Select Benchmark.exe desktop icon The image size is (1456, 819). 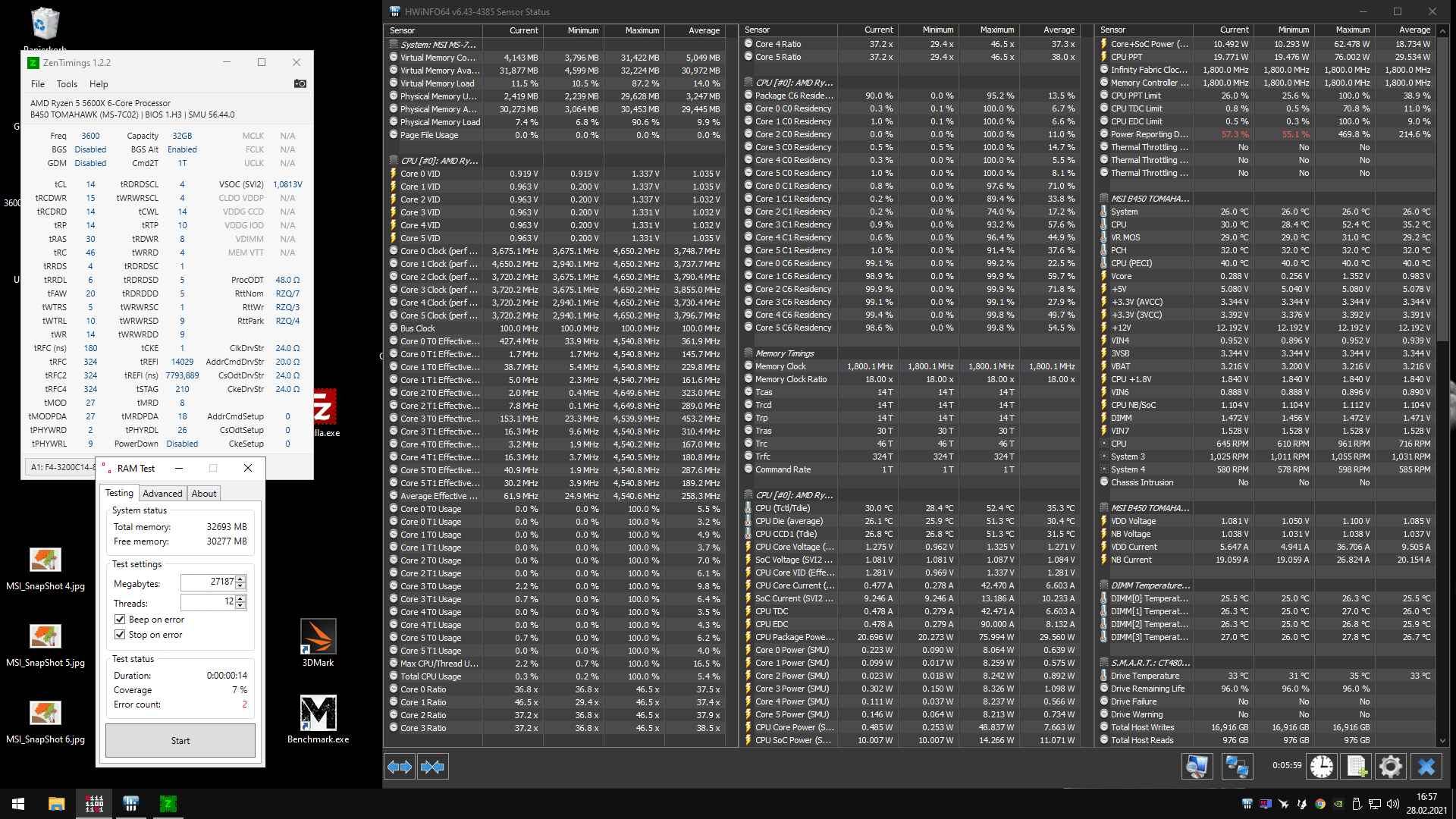point(318,719)
